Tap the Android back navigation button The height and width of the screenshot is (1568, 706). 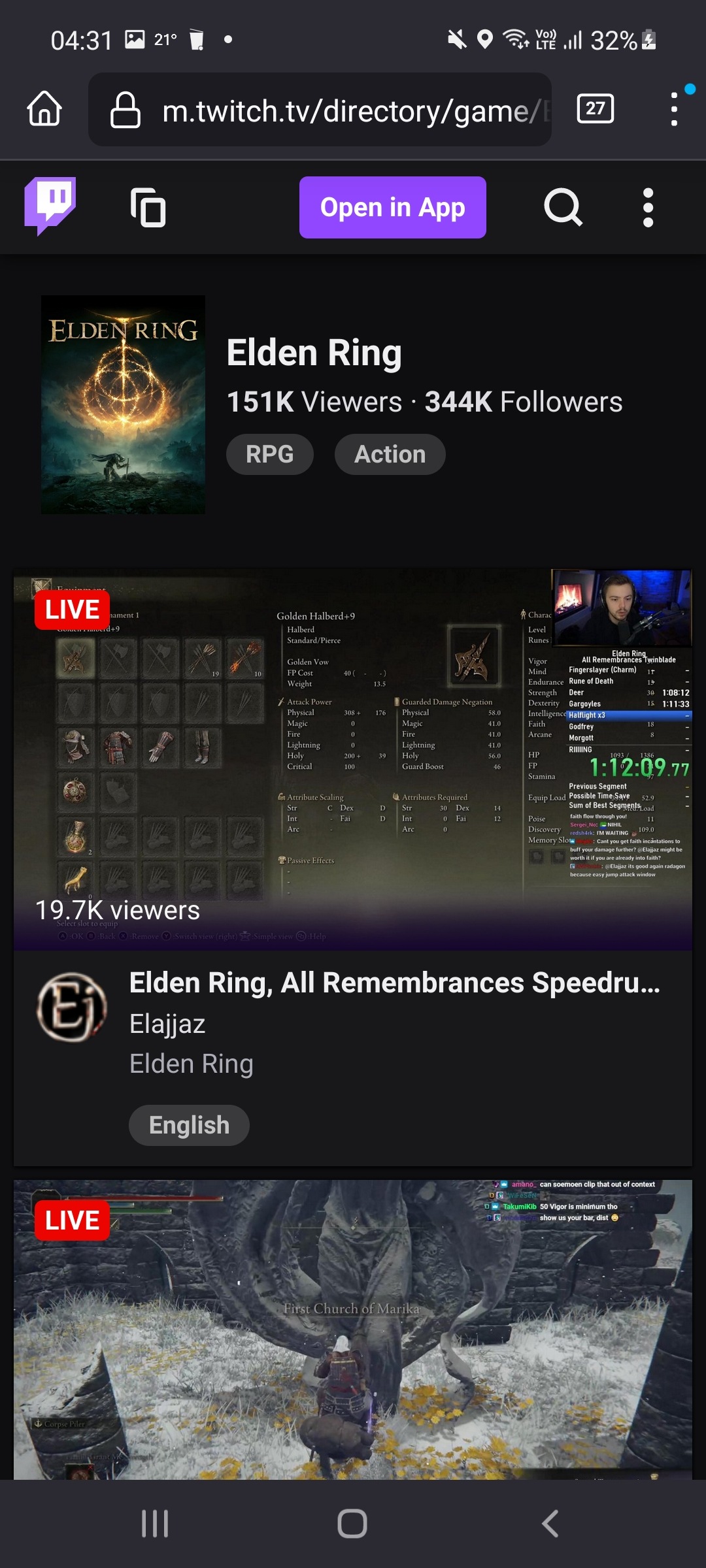click(550, 1524)
